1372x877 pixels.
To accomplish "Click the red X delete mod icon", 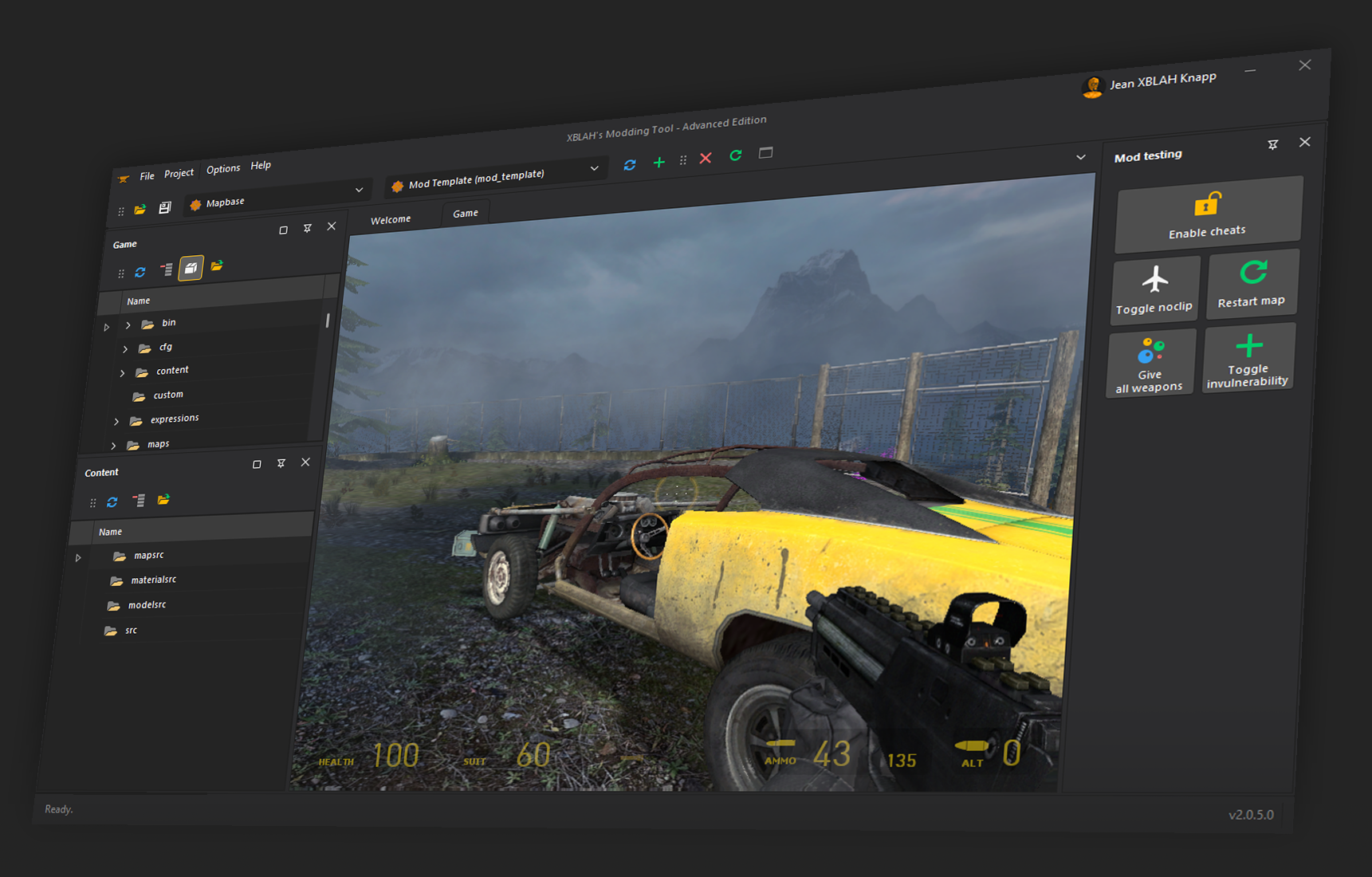I will coord(706,159).
